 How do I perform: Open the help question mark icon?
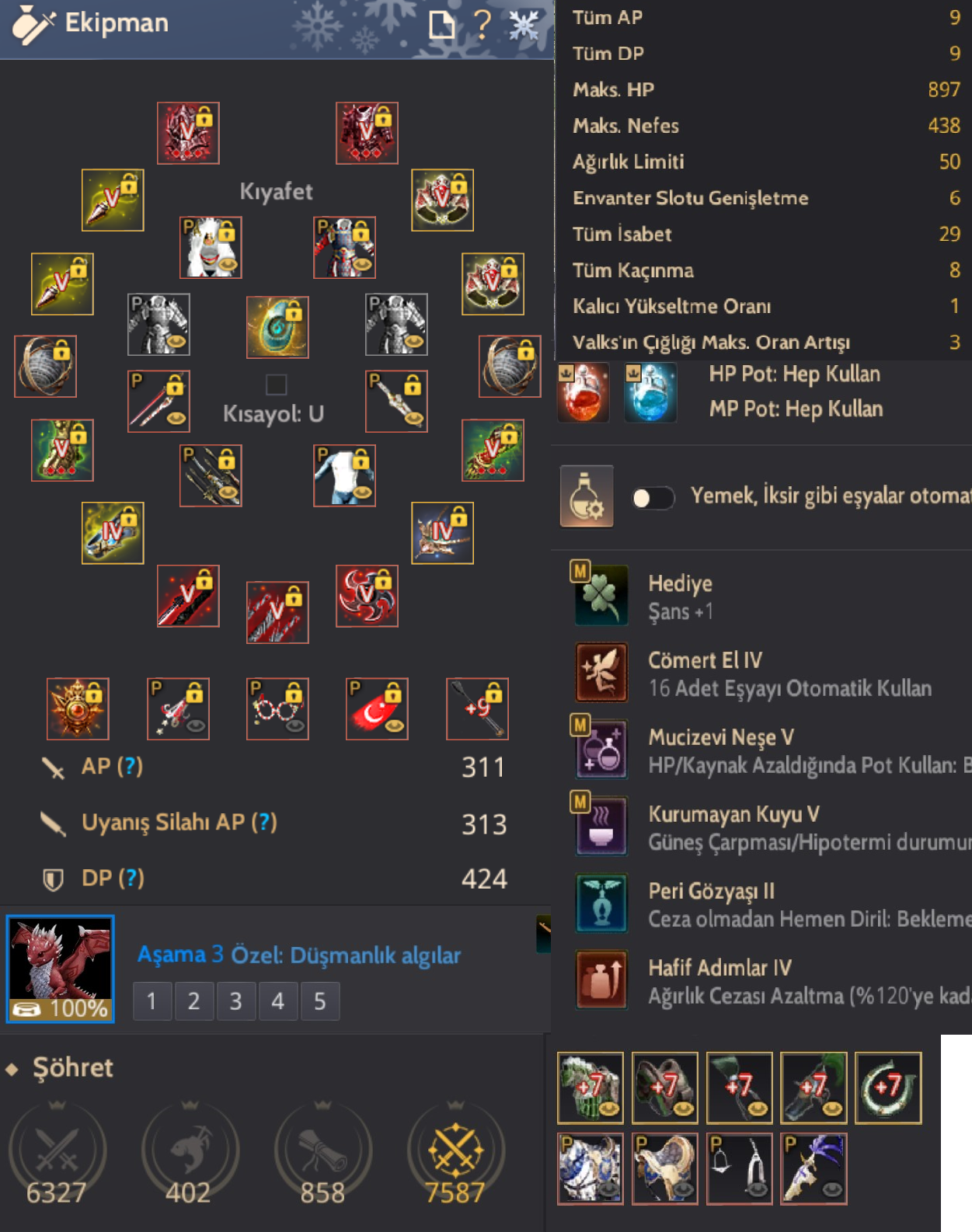(x=482, y=24)
